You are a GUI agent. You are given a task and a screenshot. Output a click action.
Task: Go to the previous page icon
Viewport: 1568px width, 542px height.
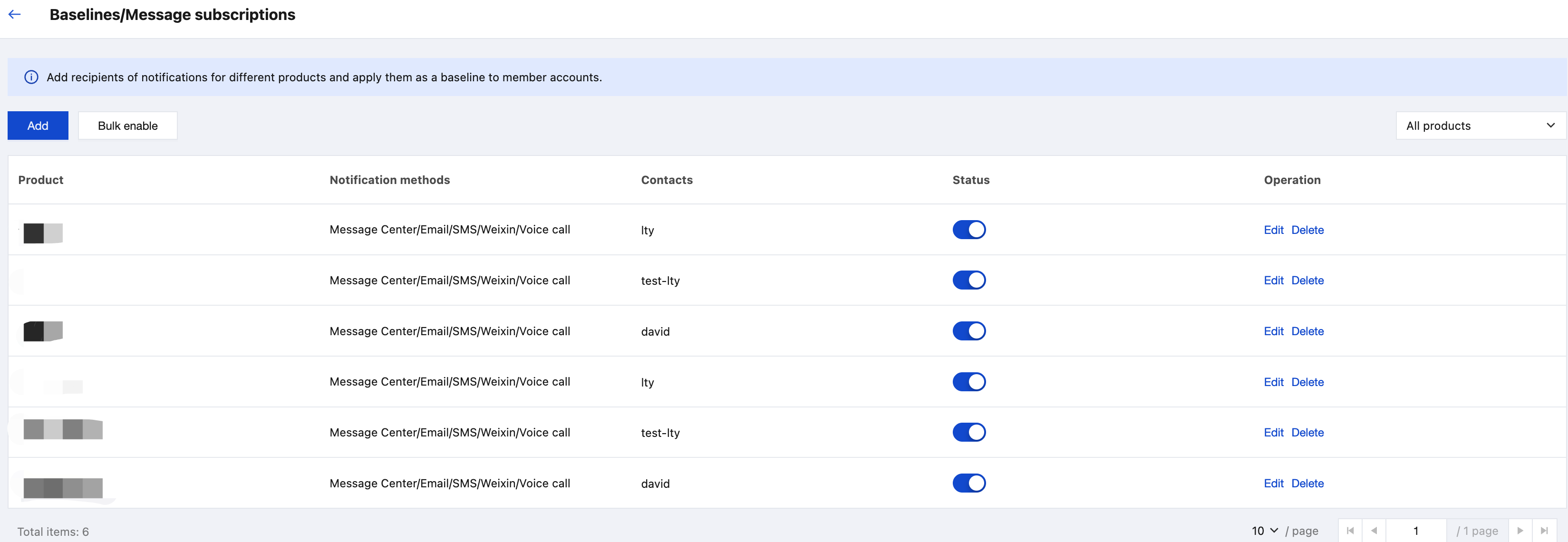tap(1374, 531)
